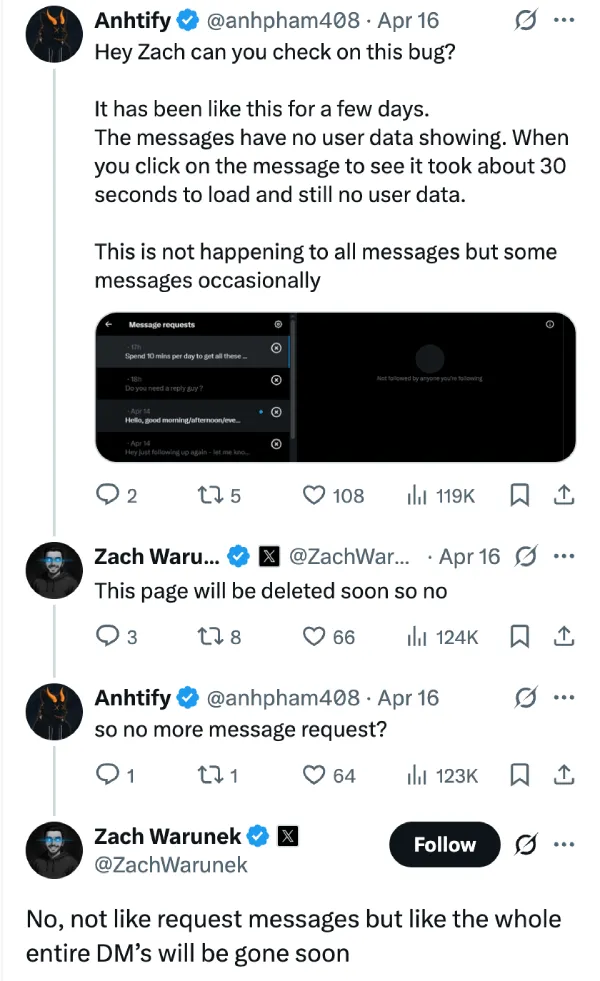Open more options on Anhtify's first tweet
The height and width of the screenshot is (981, 600).
click(x=564, y=19)
